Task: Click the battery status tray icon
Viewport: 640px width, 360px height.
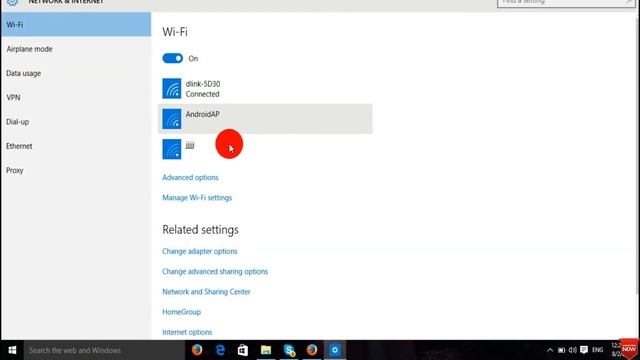Action: coord(562,350)
